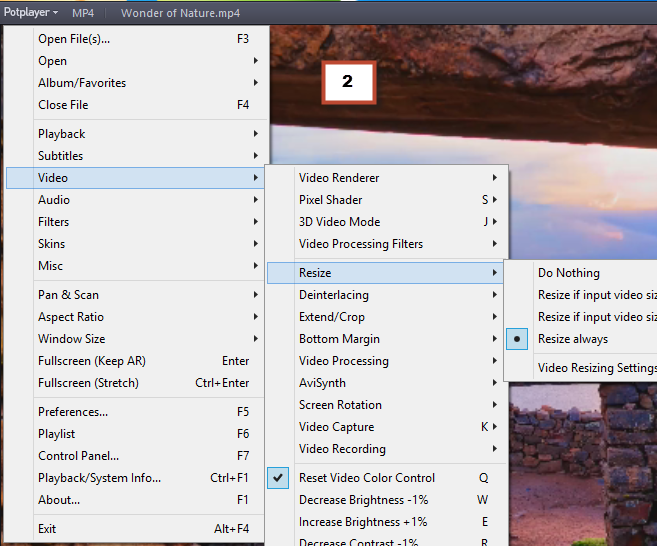This screenshot has height=546, width=657.
Task: Click the MP4 format label in title bar
Action: pos(83,13)
